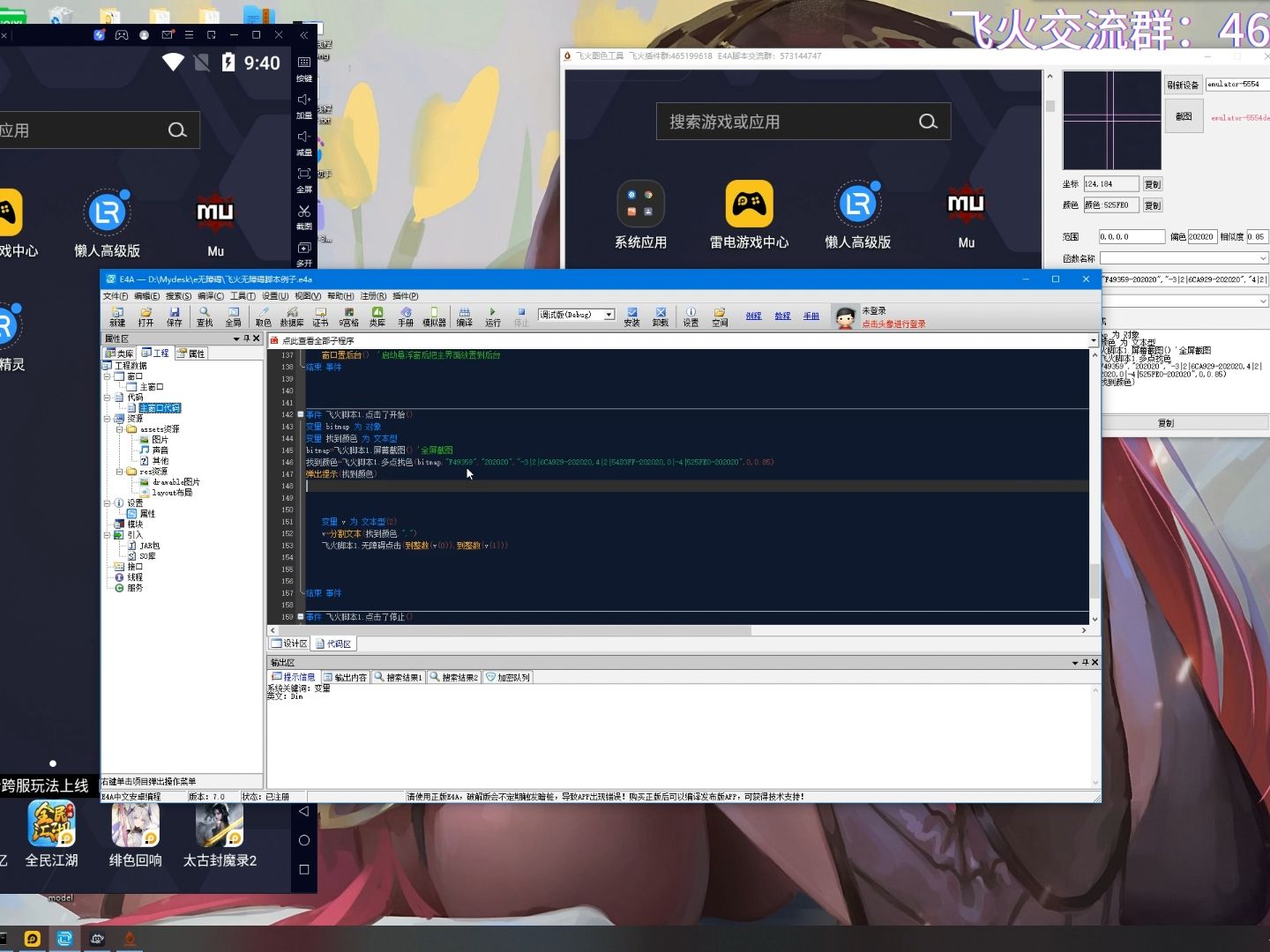
Task: Select 主窗口代码 in the project tree
Action: point(160,408)
